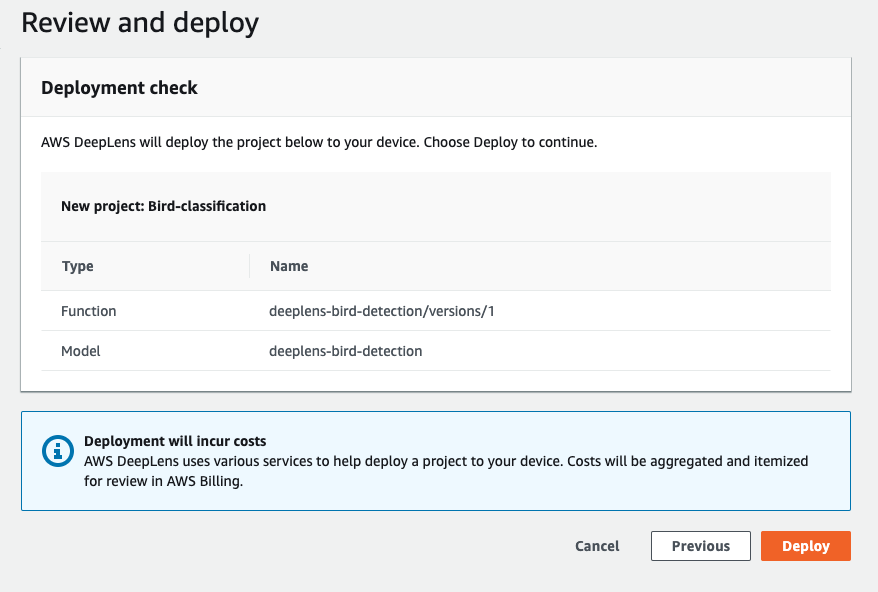The image size is (878, 592).
Task: Click the info icon in the cost notice
Action: (x=58, y=451)
